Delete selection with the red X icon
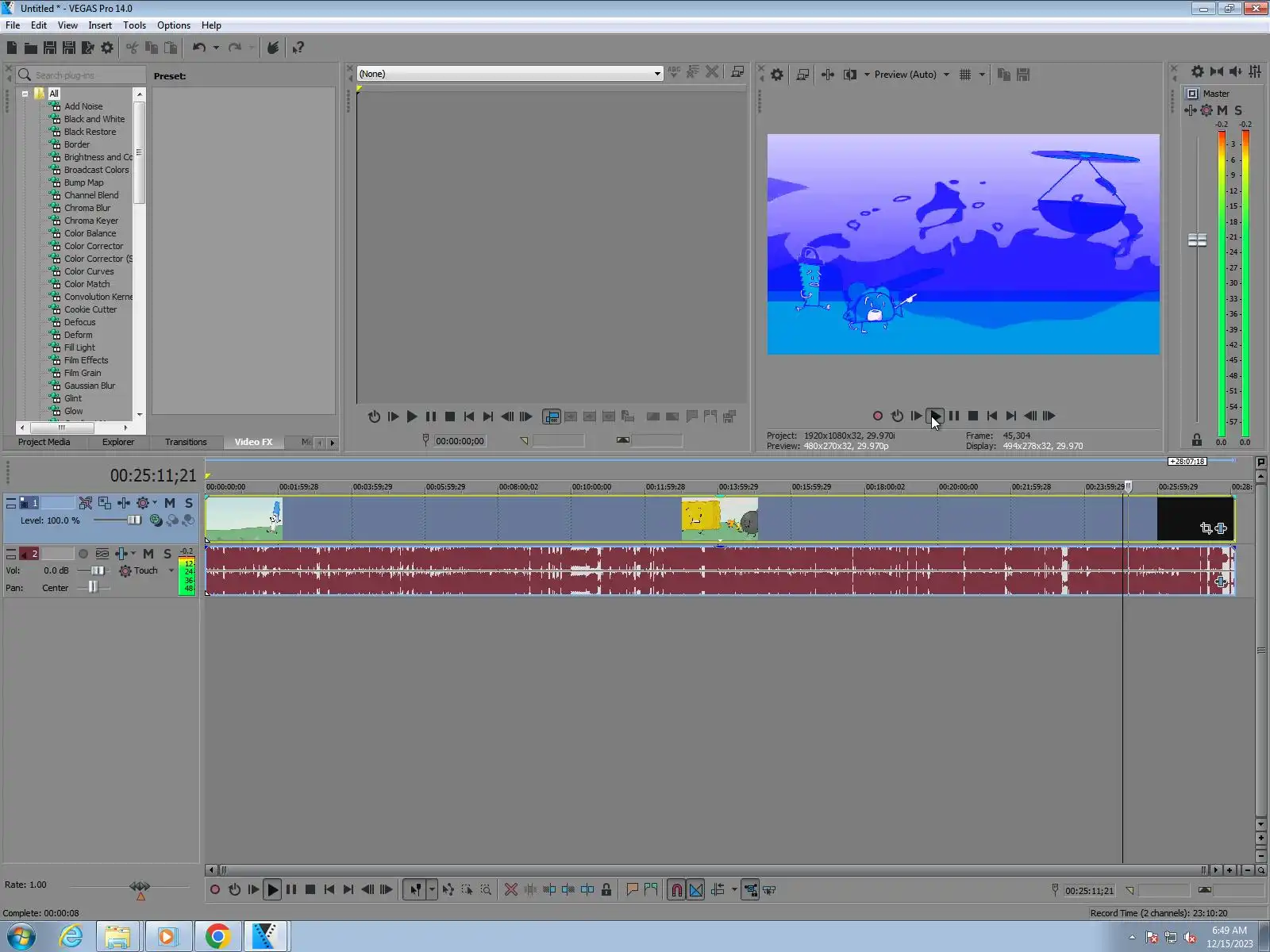The image size is (1270, 952). pyautogui.click(x=511, y=890)
